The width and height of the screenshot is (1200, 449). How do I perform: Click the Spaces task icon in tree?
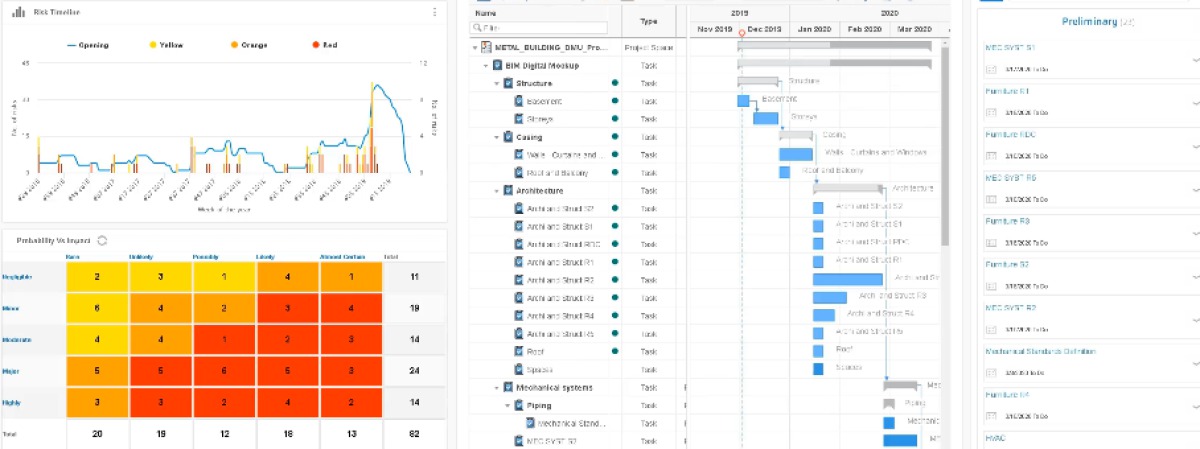tap(518, 369)
